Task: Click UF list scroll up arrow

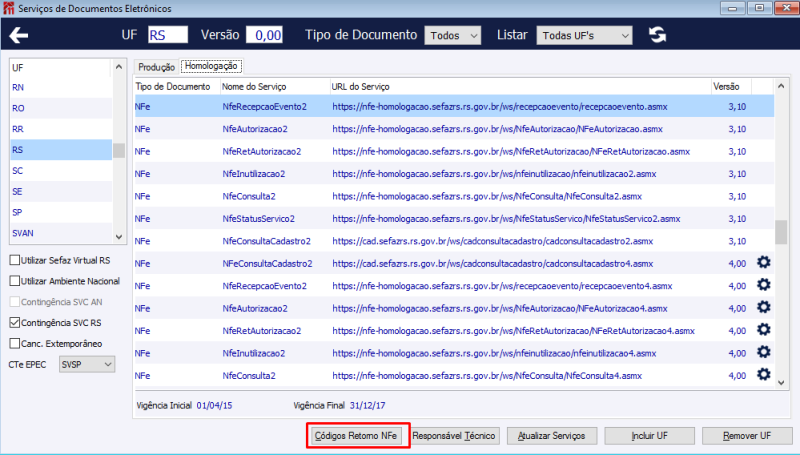Action: click(x=119, y=67)
